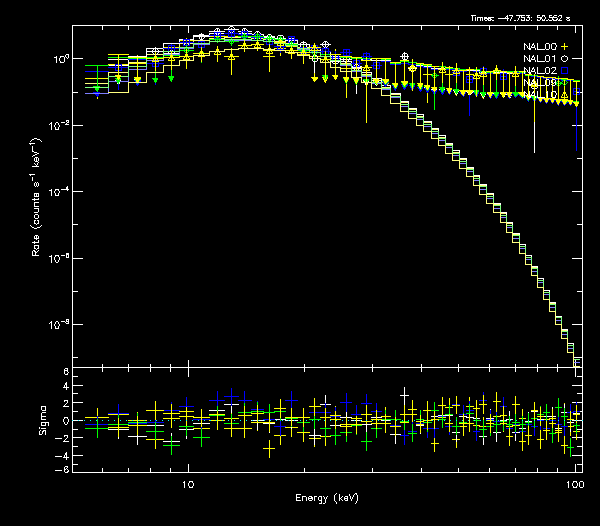This screenshot has height=526, width=600.
Task: Select the NAI_00 legend label
Action: click(539, 46)
